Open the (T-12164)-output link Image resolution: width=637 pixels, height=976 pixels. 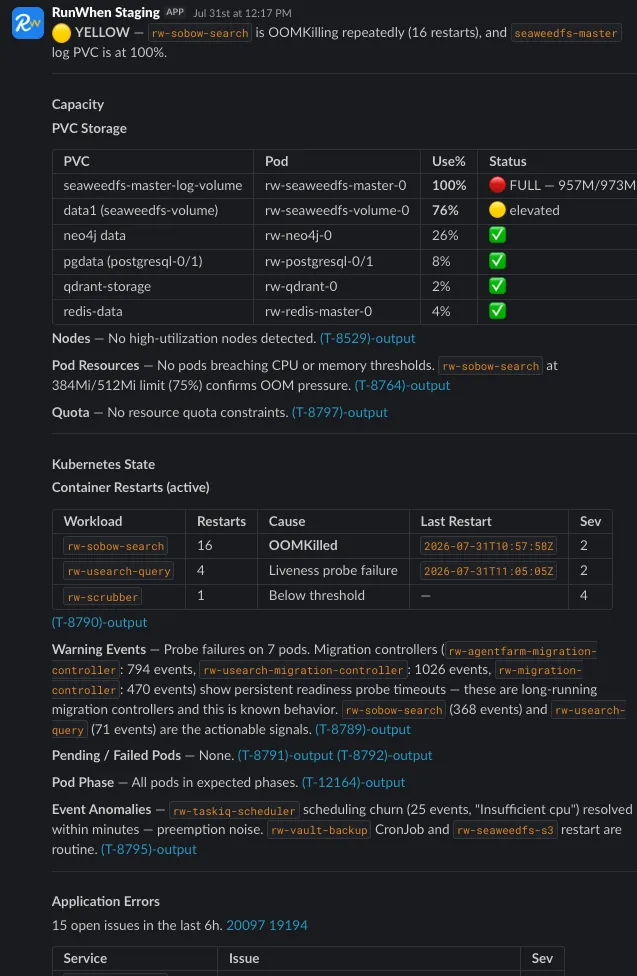tap(354, 782)
